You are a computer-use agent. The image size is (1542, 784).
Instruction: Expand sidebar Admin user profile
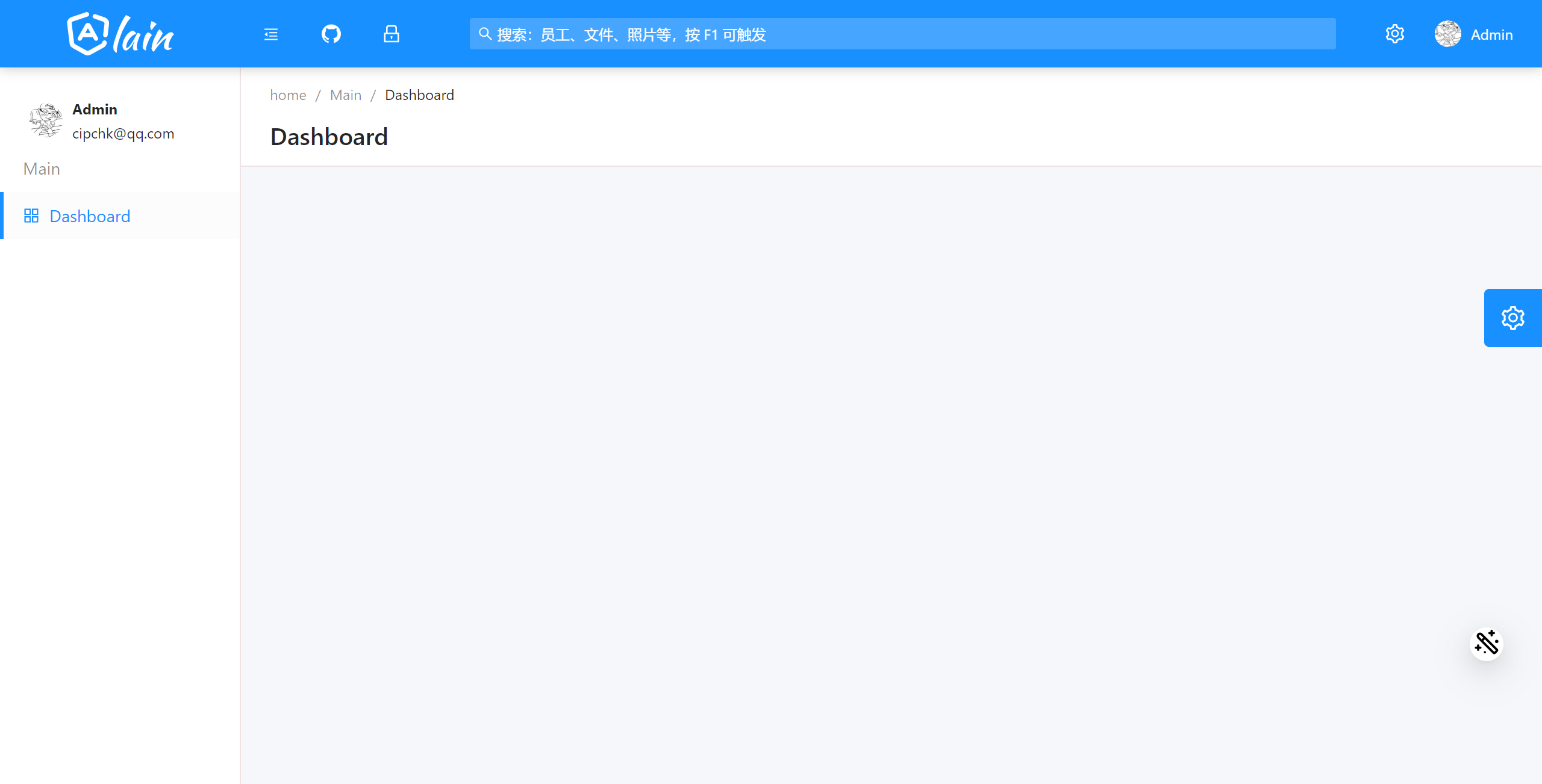(x=95, y=110)
